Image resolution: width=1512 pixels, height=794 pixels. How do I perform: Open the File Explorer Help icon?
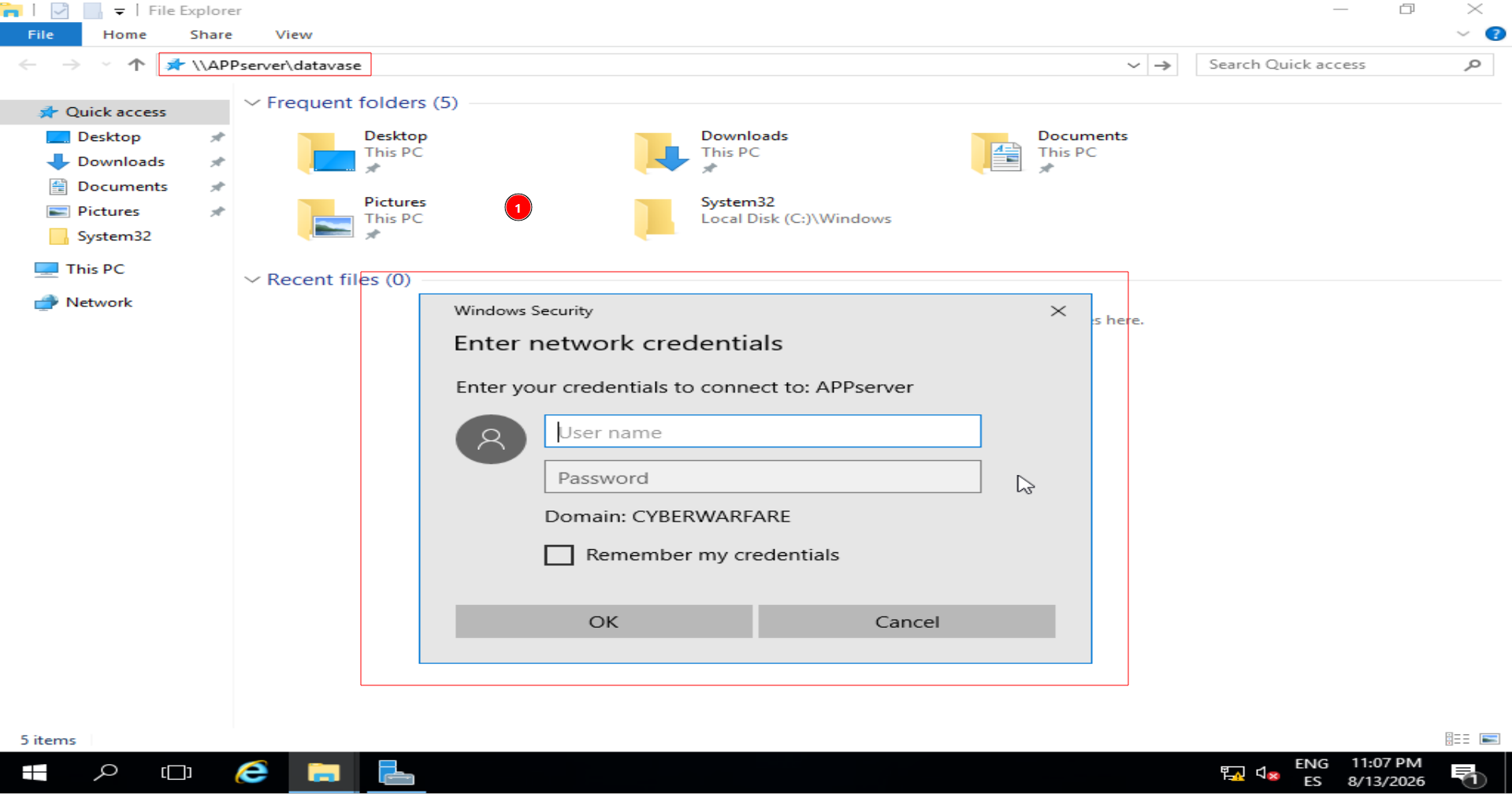pos(1495,34)
